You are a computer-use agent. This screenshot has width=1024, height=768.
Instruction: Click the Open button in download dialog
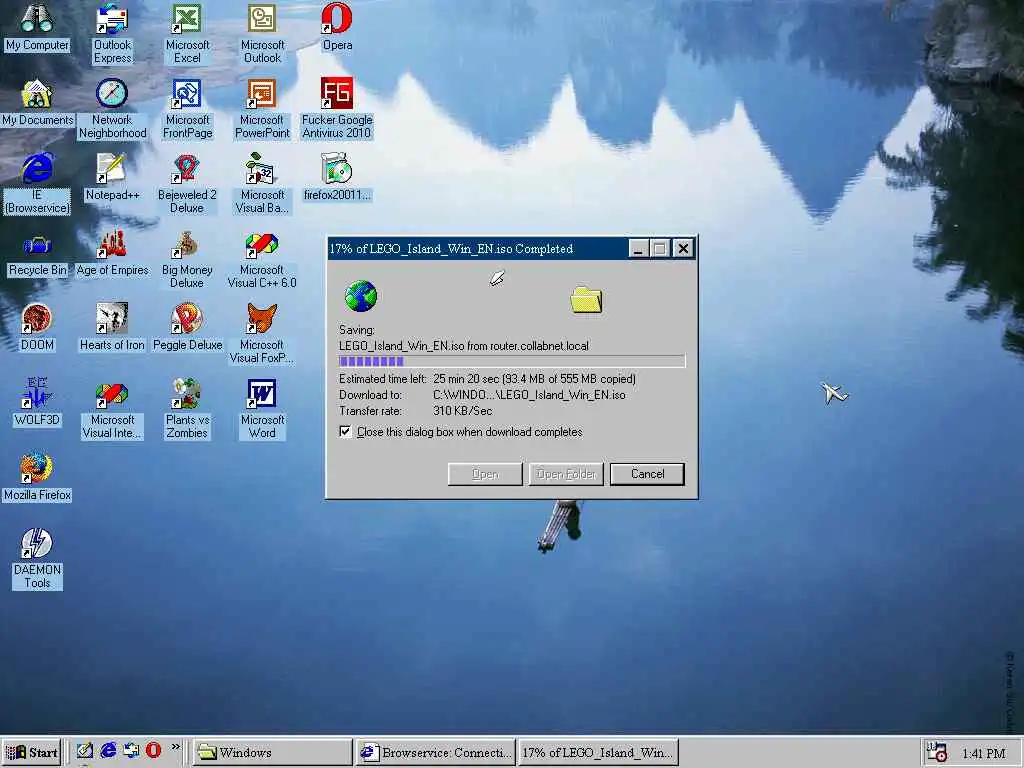[x=485, y=474]
